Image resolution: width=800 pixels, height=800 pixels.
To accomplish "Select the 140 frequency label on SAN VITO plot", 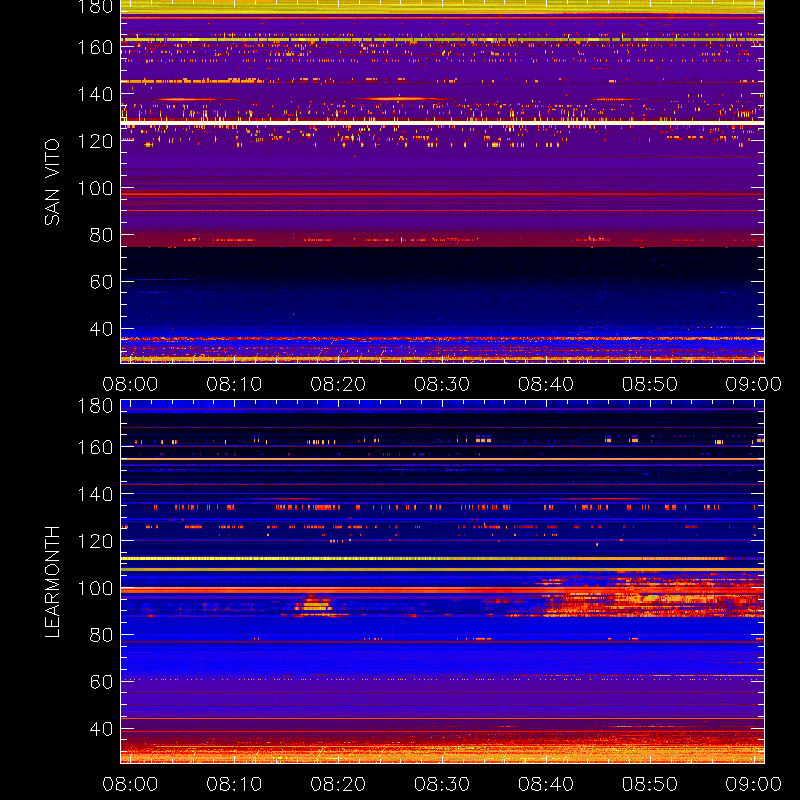I will coord(95,94).
